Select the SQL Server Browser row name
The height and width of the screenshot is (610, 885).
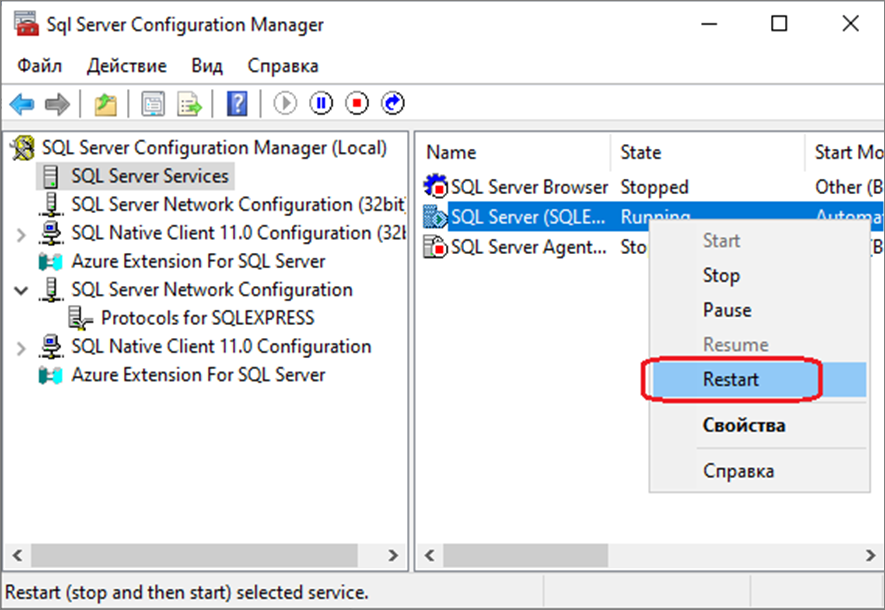pyautogui.click(x=529, y=187)
